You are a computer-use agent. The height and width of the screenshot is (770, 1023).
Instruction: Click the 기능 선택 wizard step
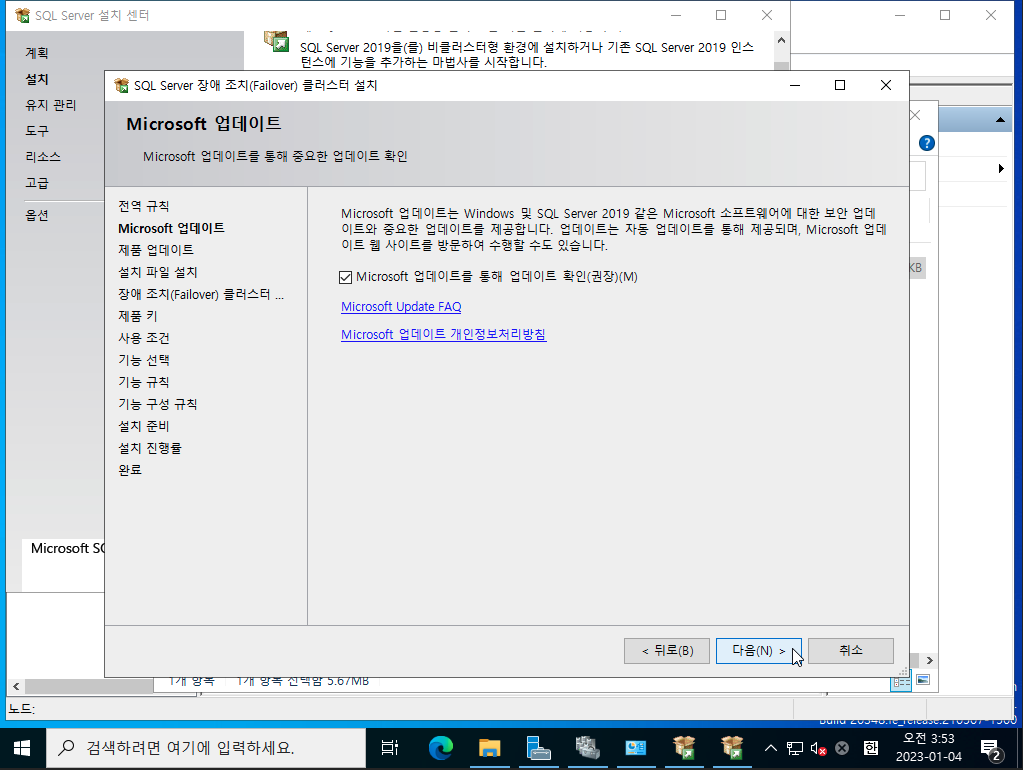144,360
